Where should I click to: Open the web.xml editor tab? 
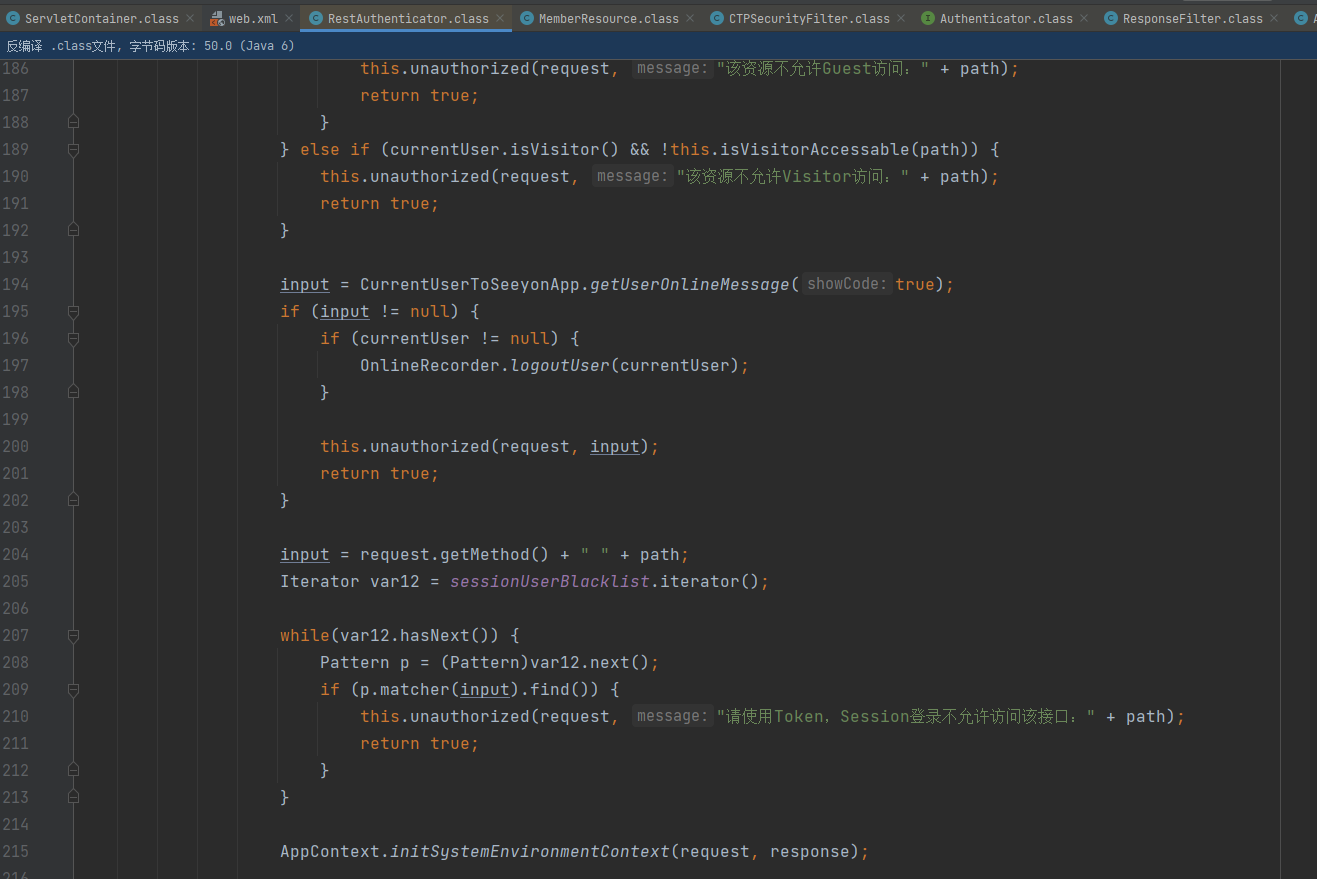[x=253, y=18]
